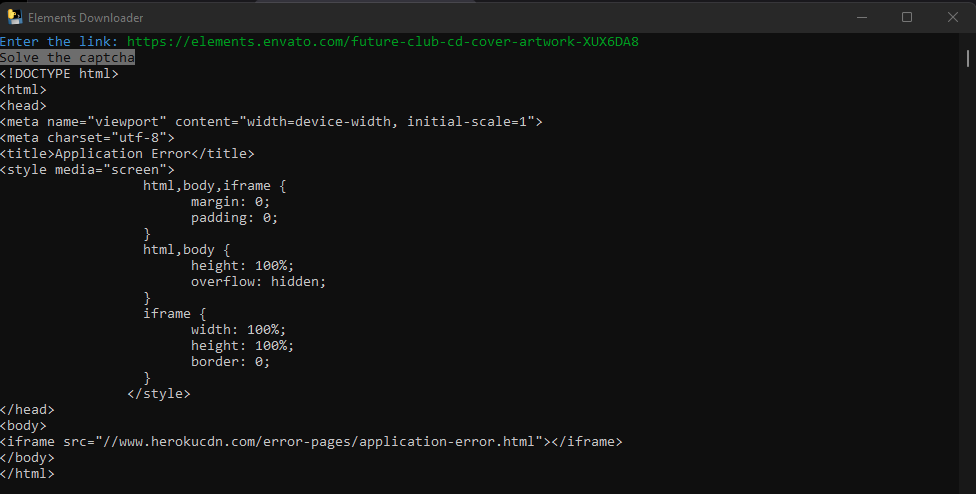
Task: Click the "padding: 0;" line
Action: coord(234,218)
